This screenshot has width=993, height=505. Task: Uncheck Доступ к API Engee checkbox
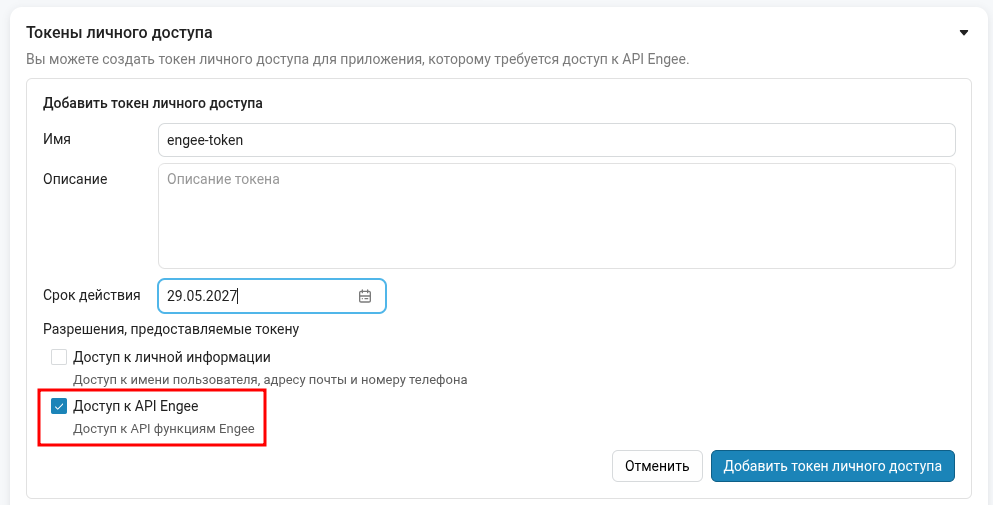click(59, 406)
